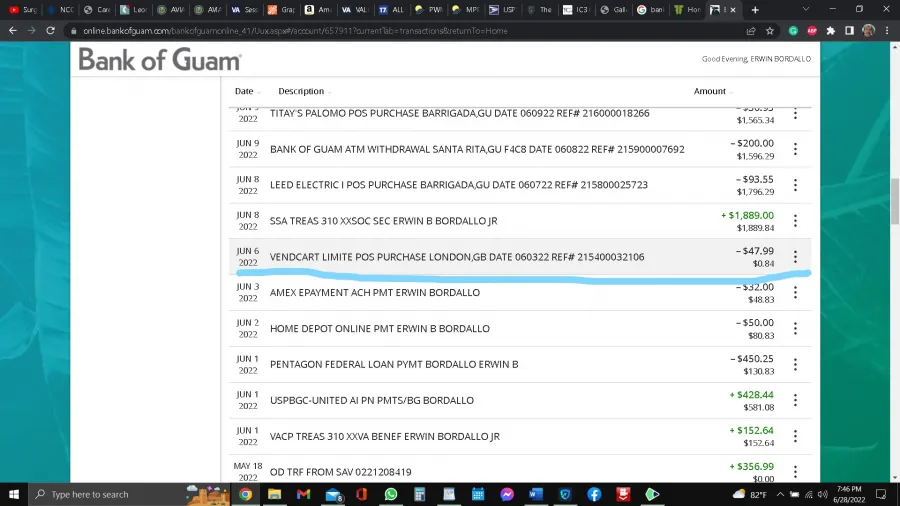Open the volume control in system tray

point(823,494)
